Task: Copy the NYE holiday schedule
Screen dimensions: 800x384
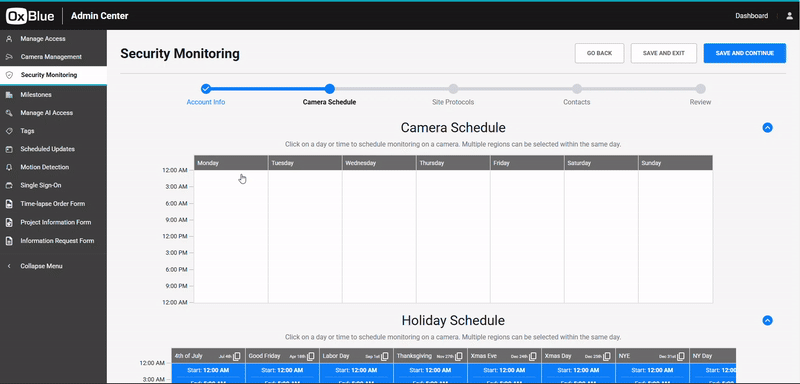Action: 681,356
